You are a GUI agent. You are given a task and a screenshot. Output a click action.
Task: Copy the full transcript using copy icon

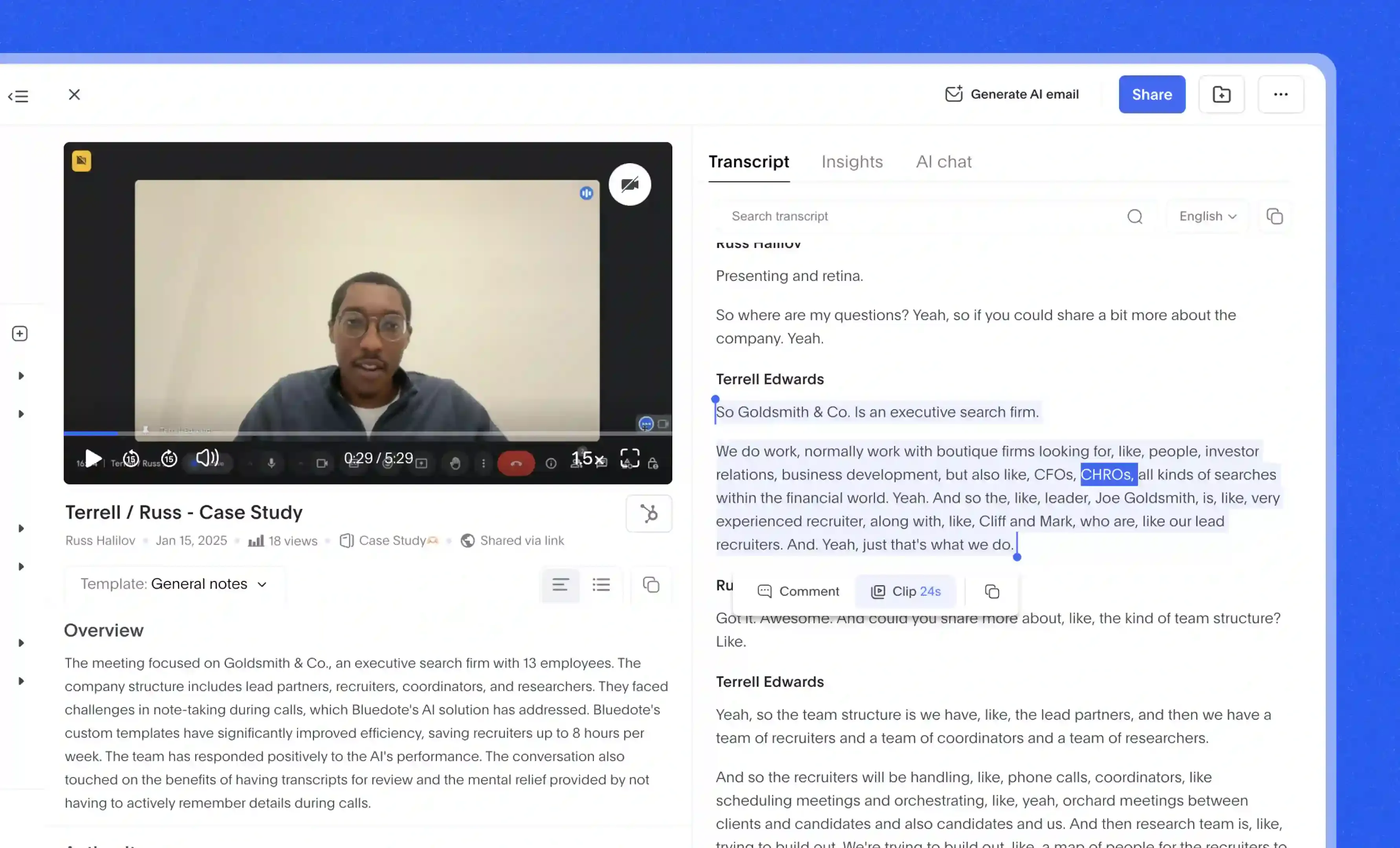(1274, 216)
